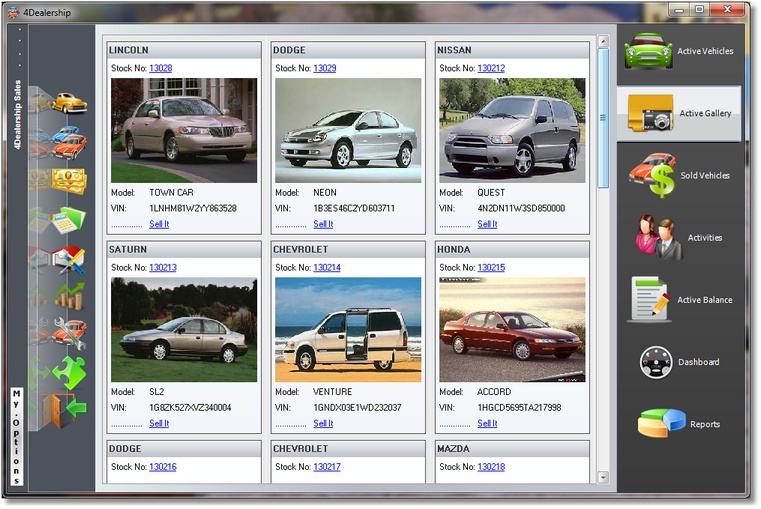Viewport: 761px width, 509px height.
Task: Click Sell It for the Nissan Quest
Action: [x=487, y=224]
